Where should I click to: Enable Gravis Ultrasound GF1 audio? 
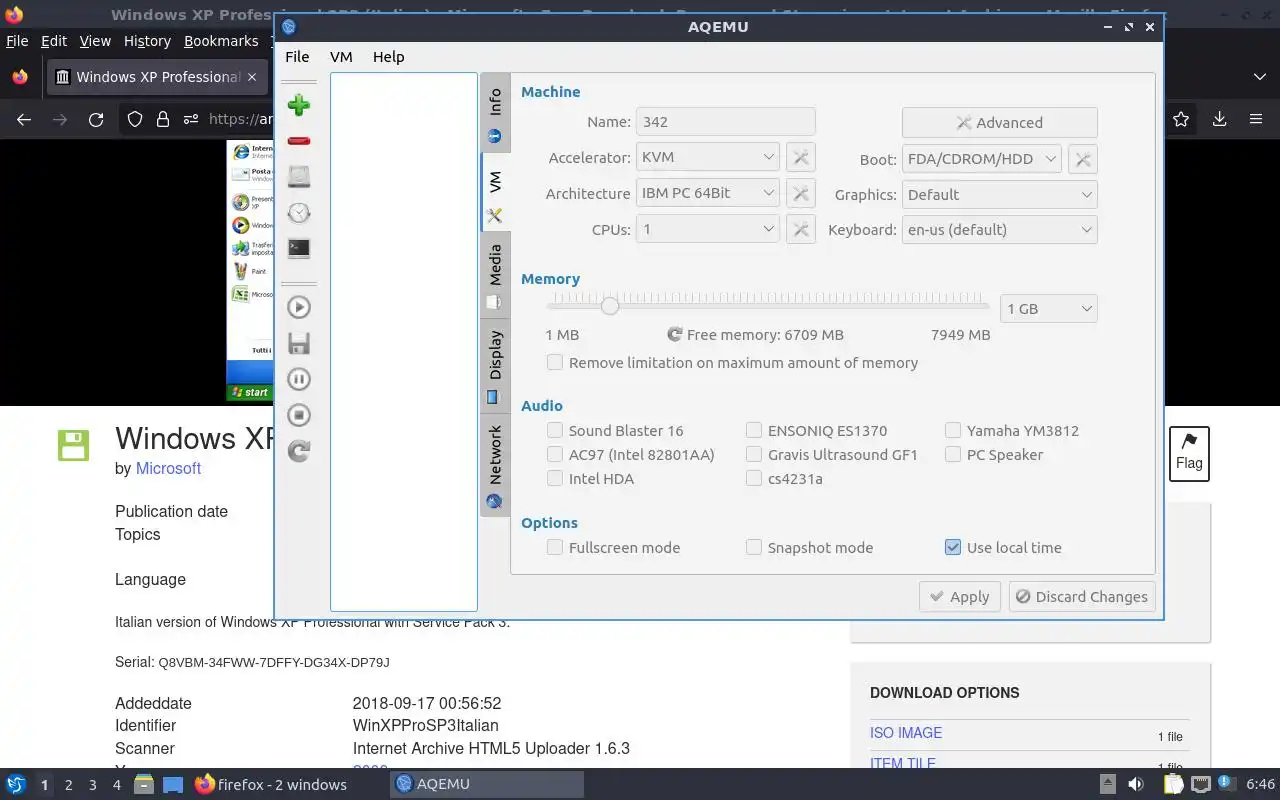(754, 455)
